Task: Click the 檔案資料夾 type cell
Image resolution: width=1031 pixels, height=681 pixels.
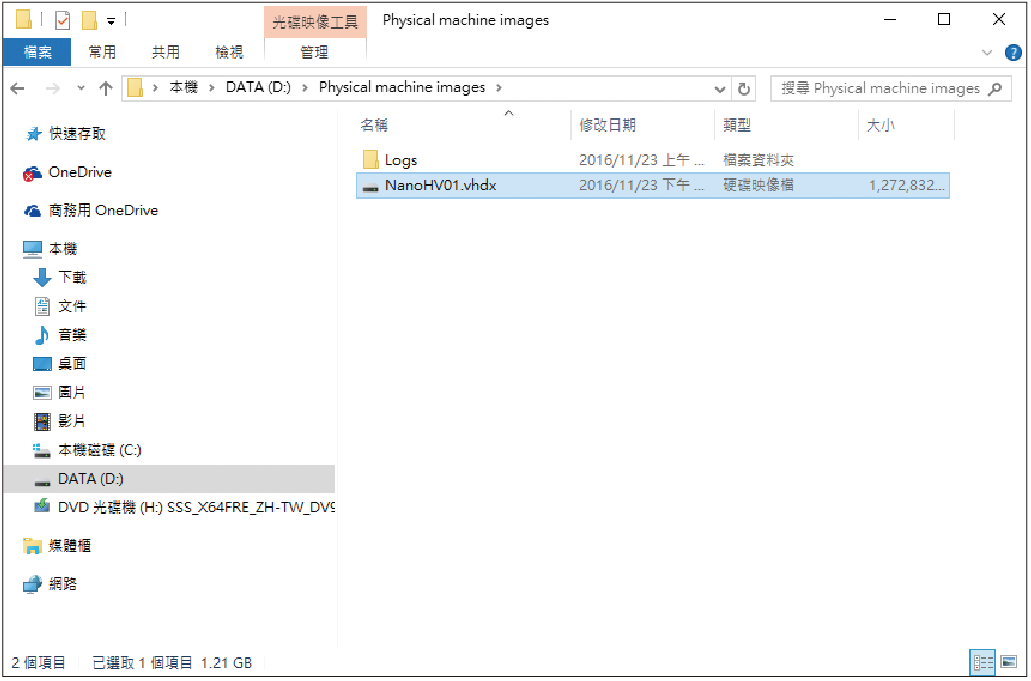Action: (x=759, y=160)
